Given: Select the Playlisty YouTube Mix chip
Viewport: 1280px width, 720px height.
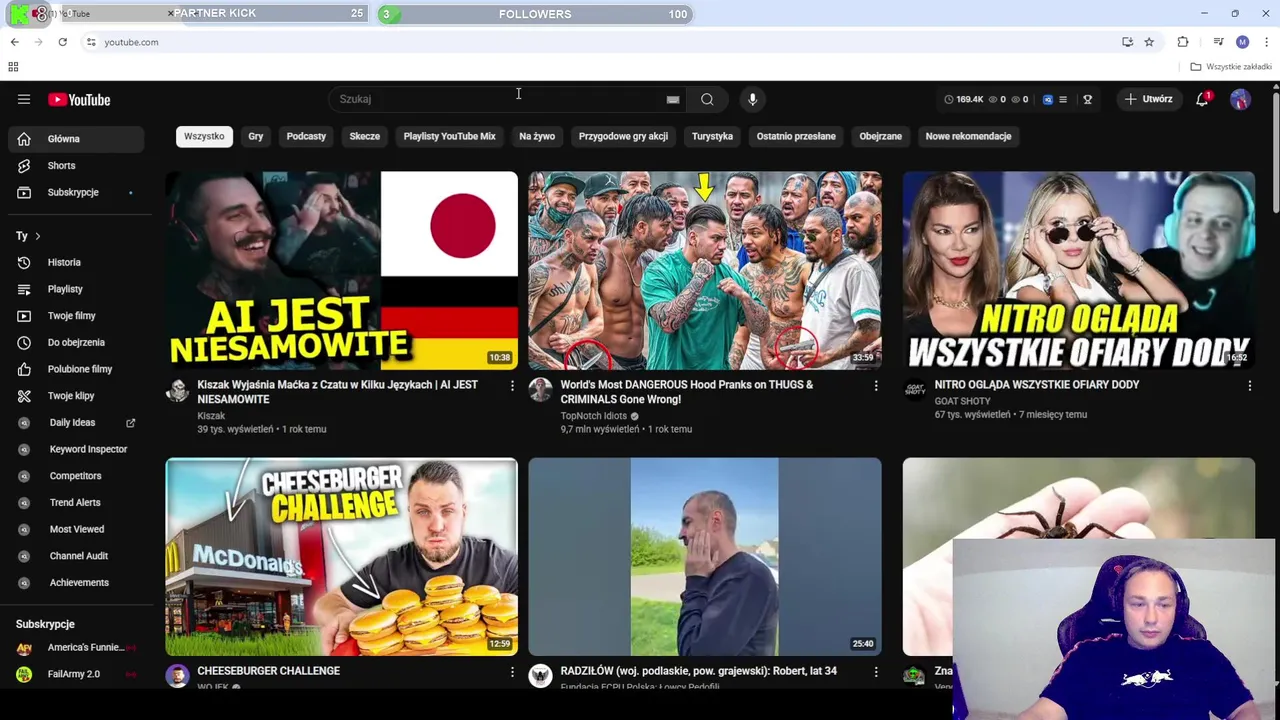Looking at the screenshot, I should [449, 136].
